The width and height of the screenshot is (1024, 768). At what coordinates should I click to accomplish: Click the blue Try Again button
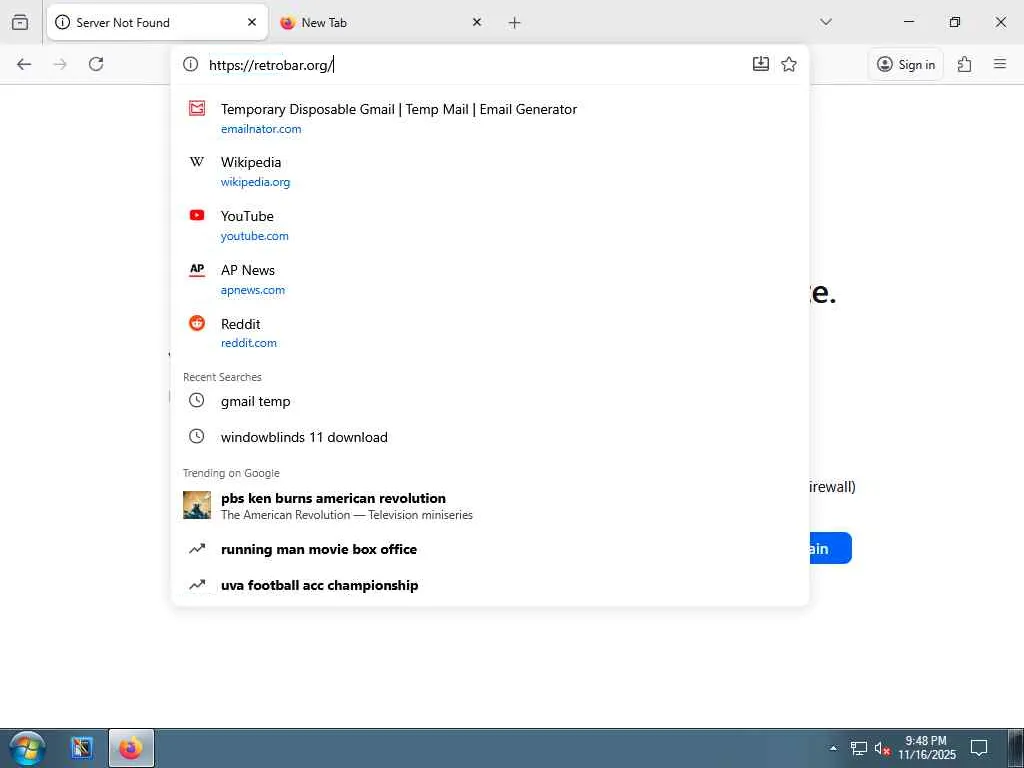coord(829,548)
